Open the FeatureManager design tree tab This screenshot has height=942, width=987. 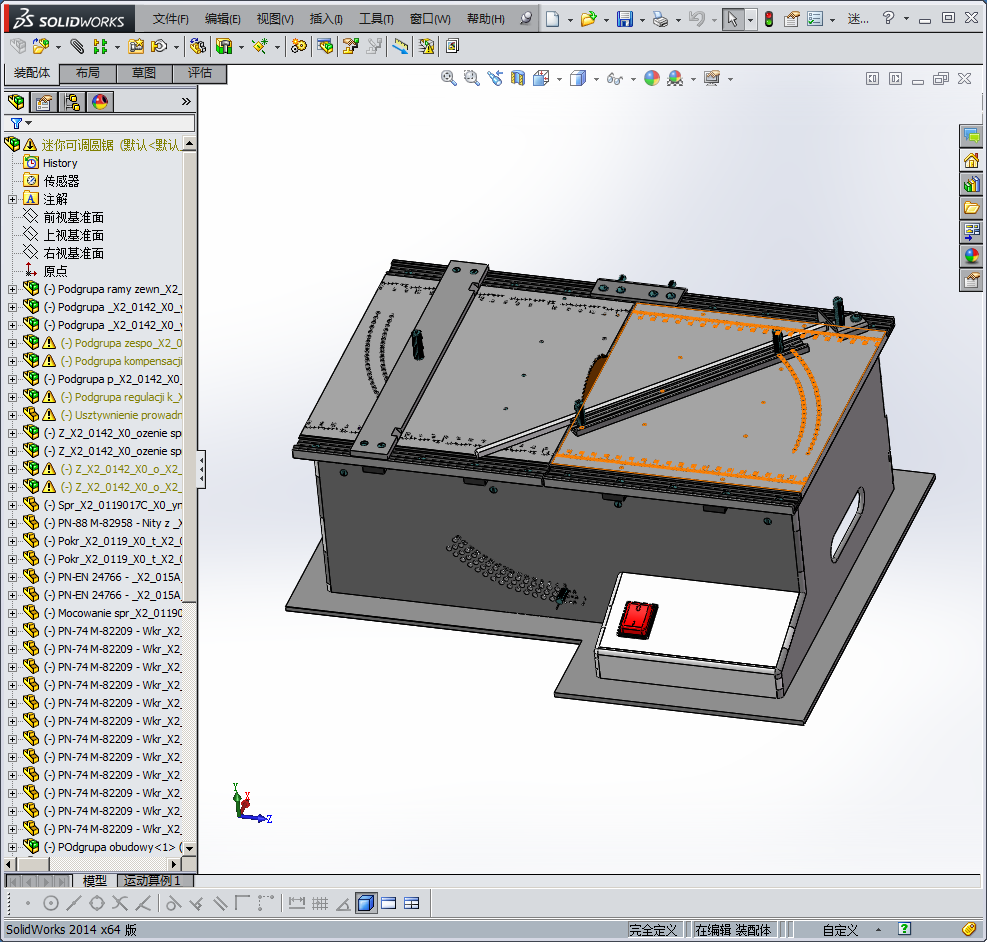[x=17, y=102]
